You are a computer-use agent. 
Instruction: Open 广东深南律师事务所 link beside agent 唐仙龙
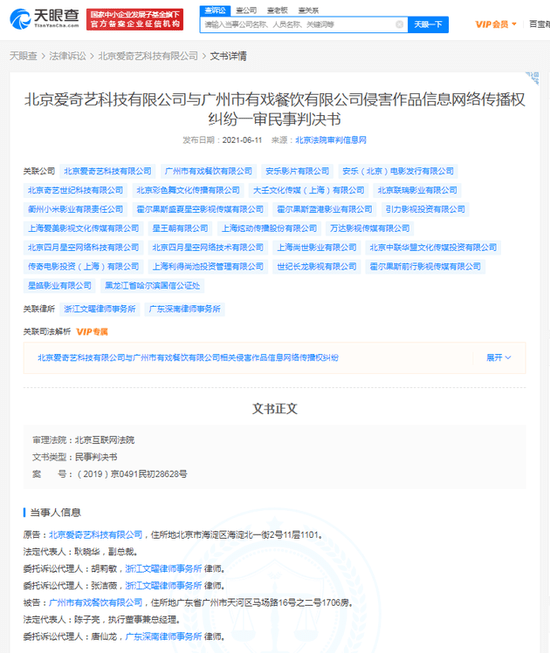(164, 637)
